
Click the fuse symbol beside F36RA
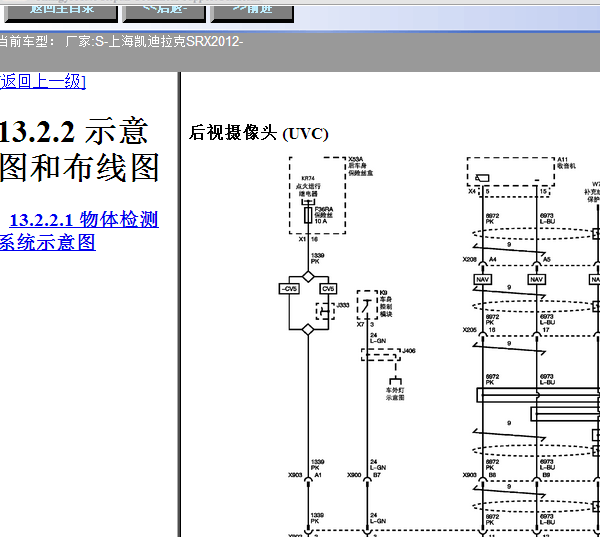[x=308, y=215]
